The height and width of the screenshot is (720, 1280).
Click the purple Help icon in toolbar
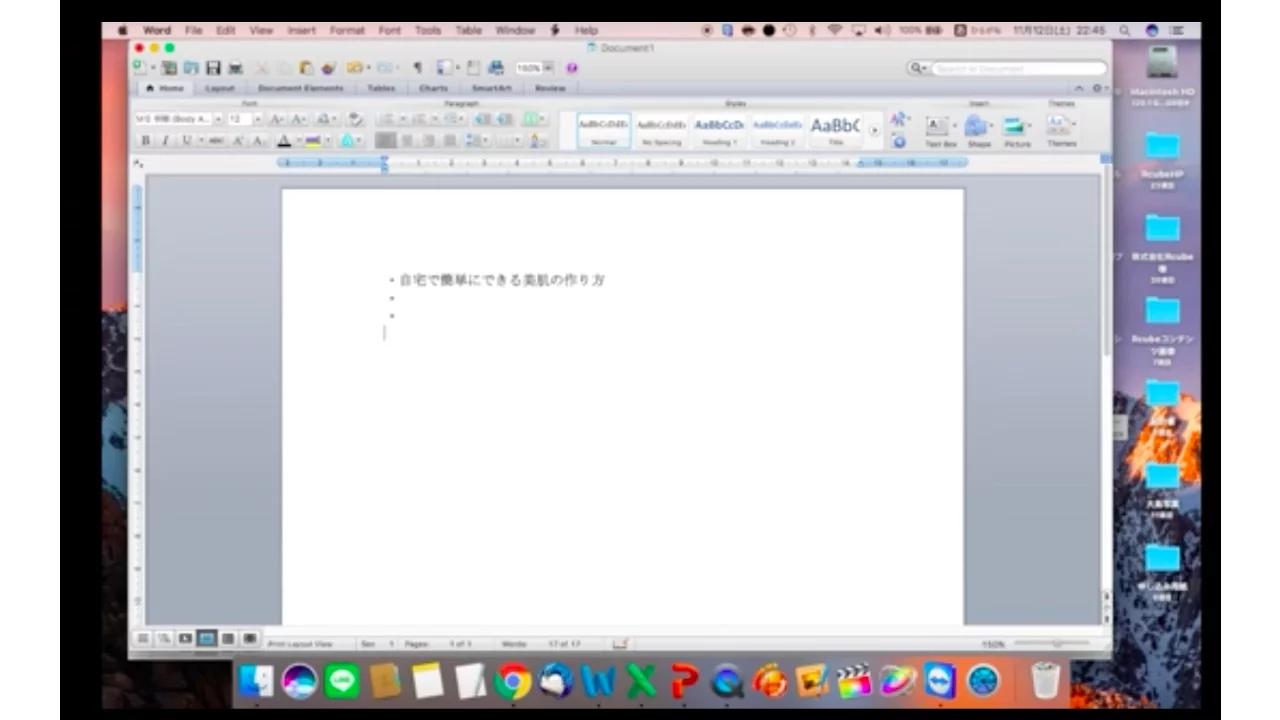coord(572,68)
